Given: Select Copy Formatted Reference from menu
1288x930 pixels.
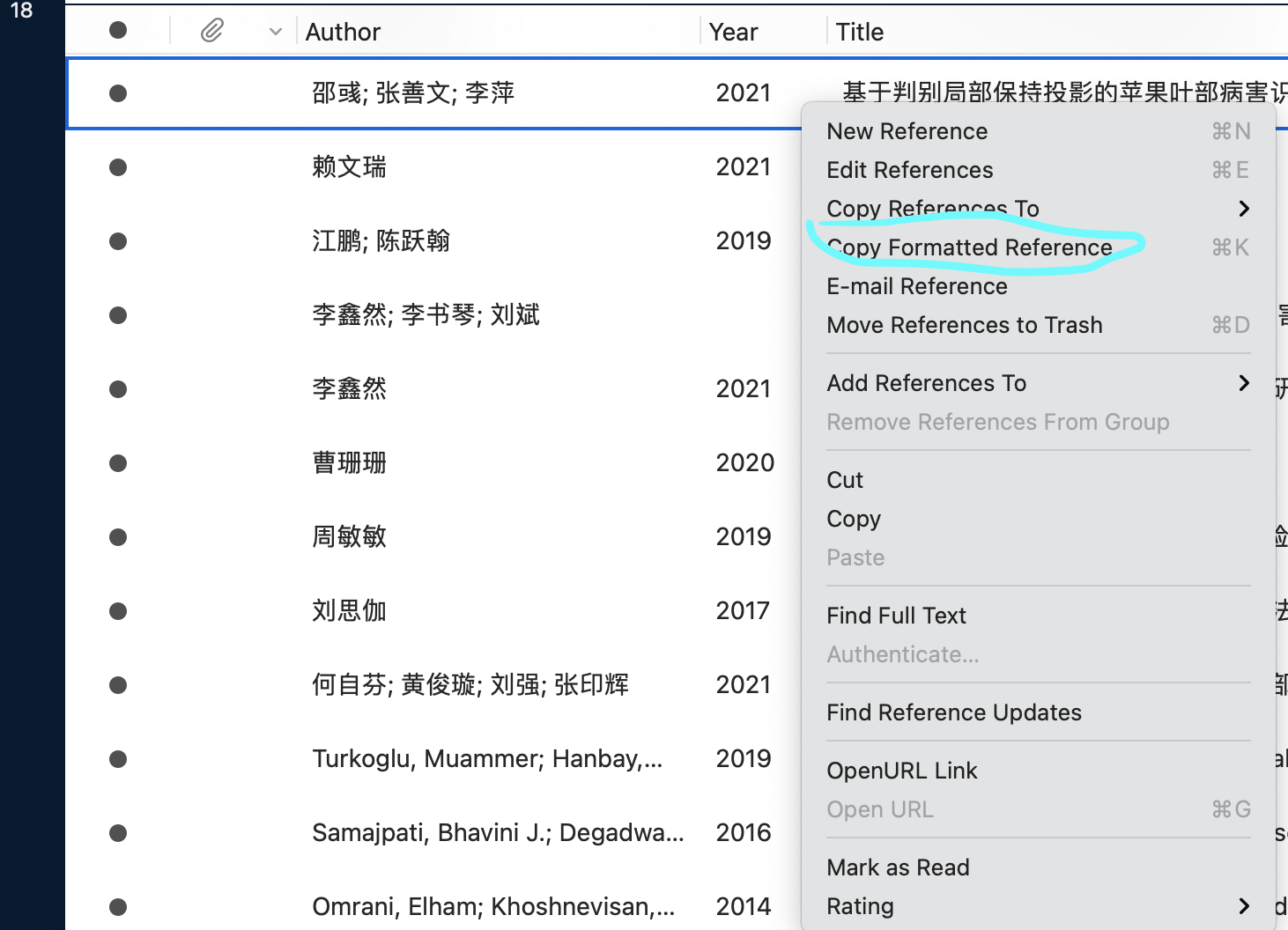Looking at the screenshot, I should [x=969, y=247].
